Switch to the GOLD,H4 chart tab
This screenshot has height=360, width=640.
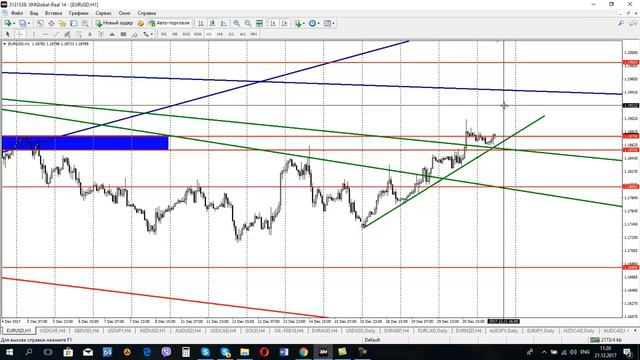(255, 331)
